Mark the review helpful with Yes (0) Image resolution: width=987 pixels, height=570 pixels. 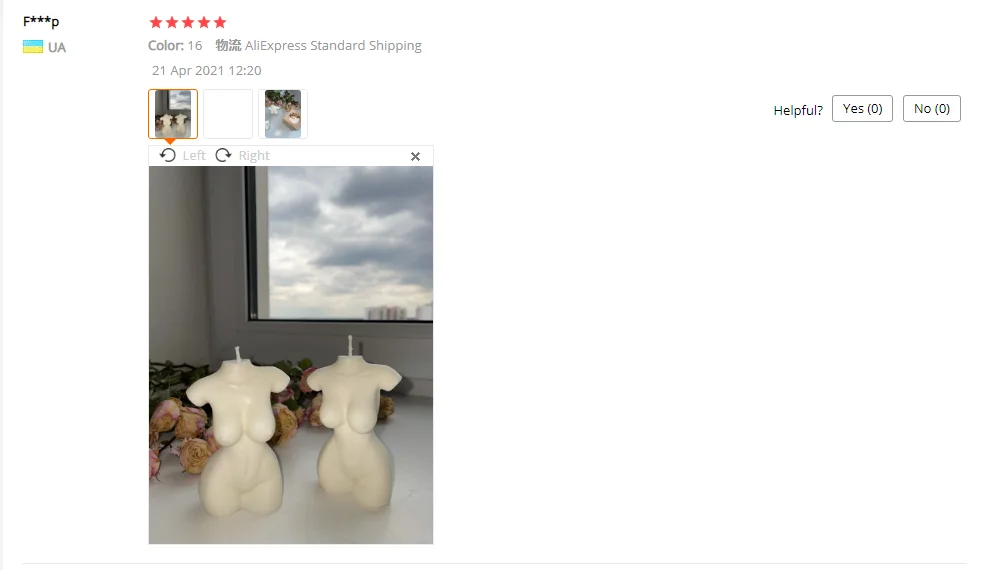point(862,109)
